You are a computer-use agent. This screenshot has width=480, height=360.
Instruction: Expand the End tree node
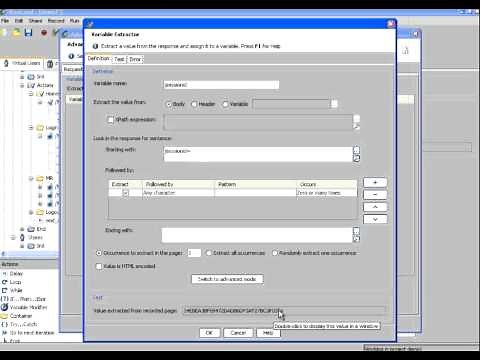(x=22, y=229)
